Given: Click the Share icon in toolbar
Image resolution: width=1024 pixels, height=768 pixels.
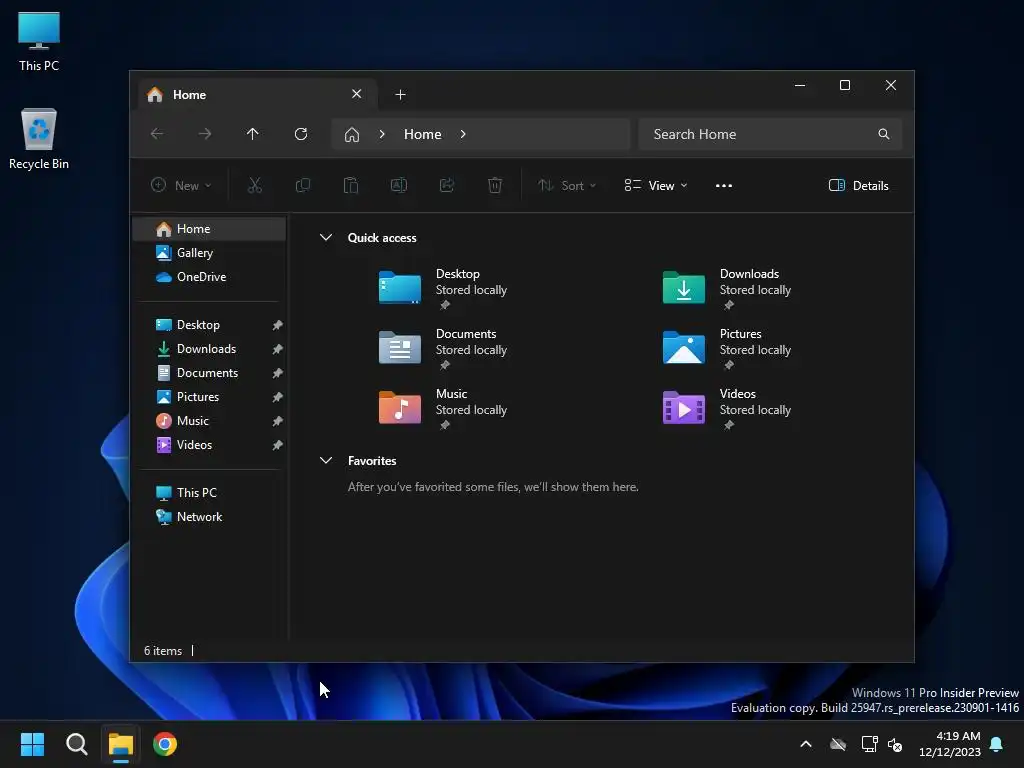Looking at the screenshot, I should coord(447,185).
